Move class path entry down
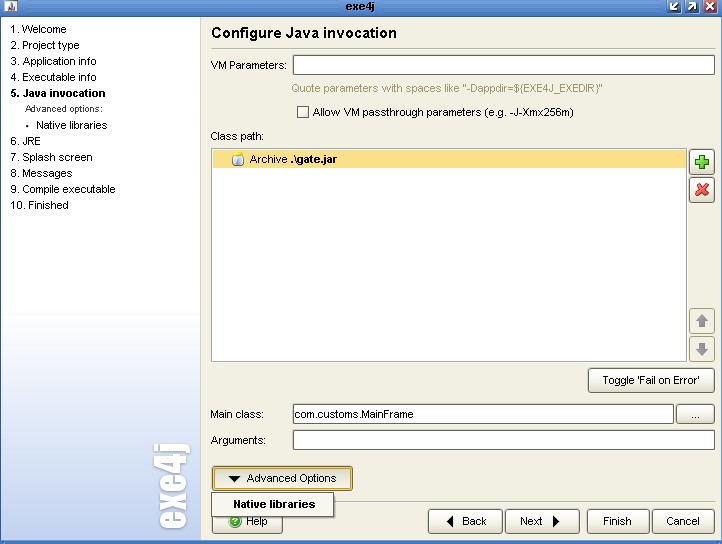Screen dimensions: 722x544 click(x=702, y=349)
